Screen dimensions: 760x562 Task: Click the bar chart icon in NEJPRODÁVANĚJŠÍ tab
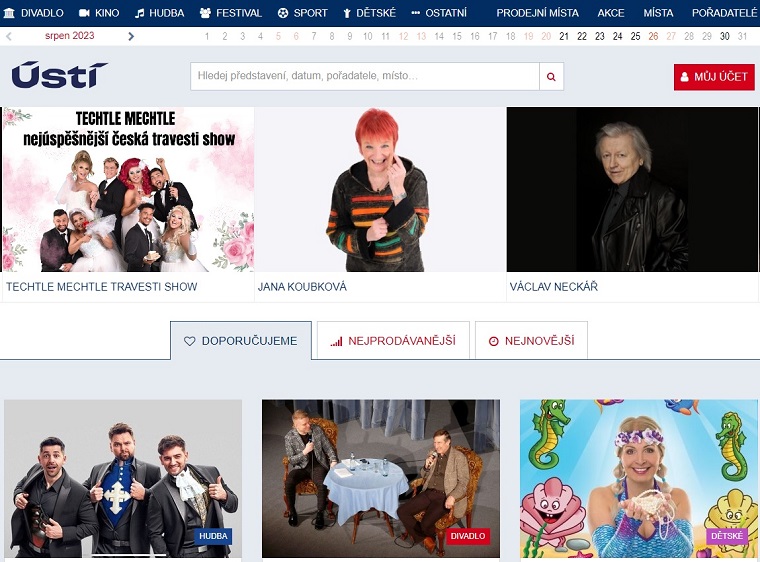pos(336,341)
